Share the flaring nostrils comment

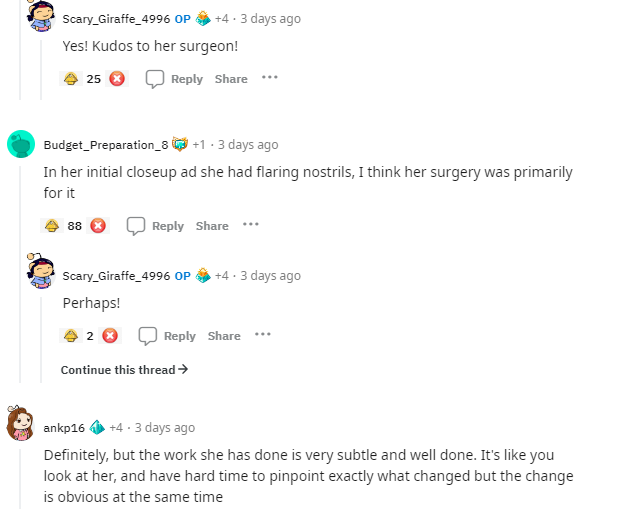(x=212, y=226)
